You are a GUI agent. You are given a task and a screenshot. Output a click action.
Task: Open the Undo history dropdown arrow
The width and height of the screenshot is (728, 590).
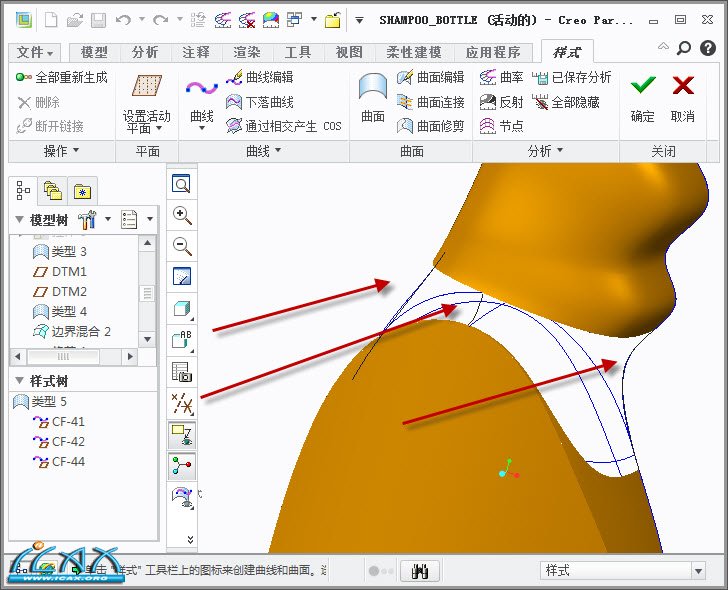pyautogui.click(x=142, y=19)
